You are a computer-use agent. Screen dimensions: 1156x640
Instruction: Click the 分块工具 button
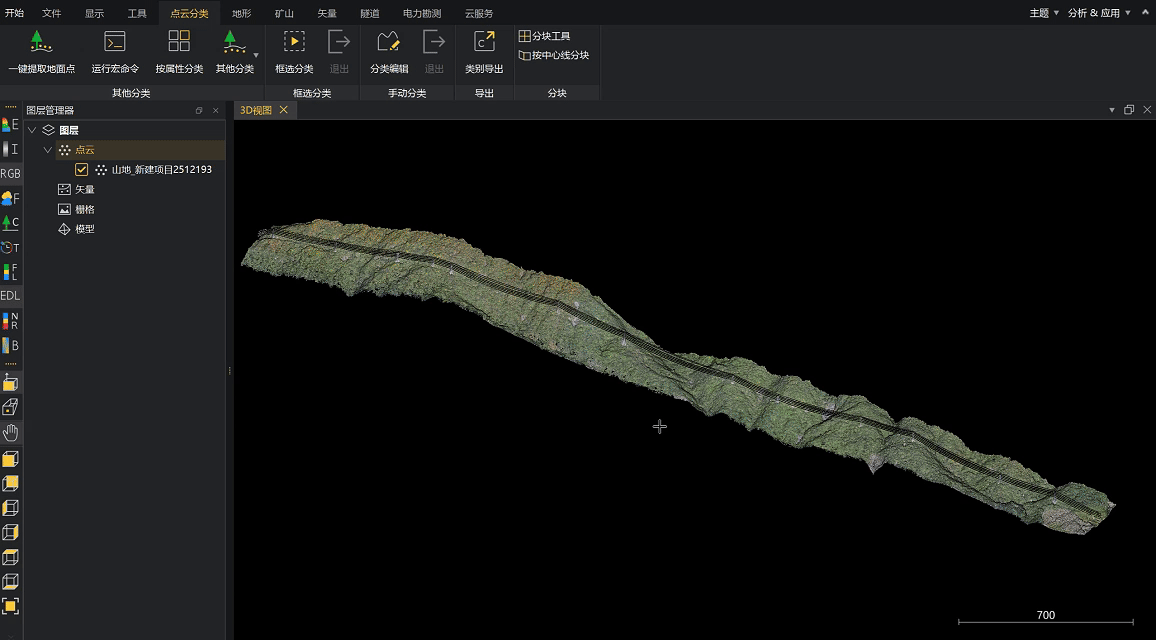545,36
